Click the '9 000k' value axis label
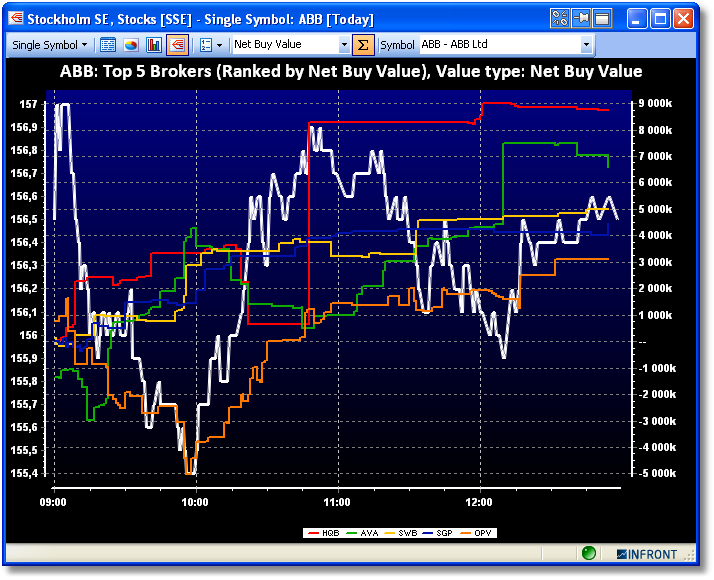This screenshot has width=714, height=580. pyautogui.click(x=655, y=103)
